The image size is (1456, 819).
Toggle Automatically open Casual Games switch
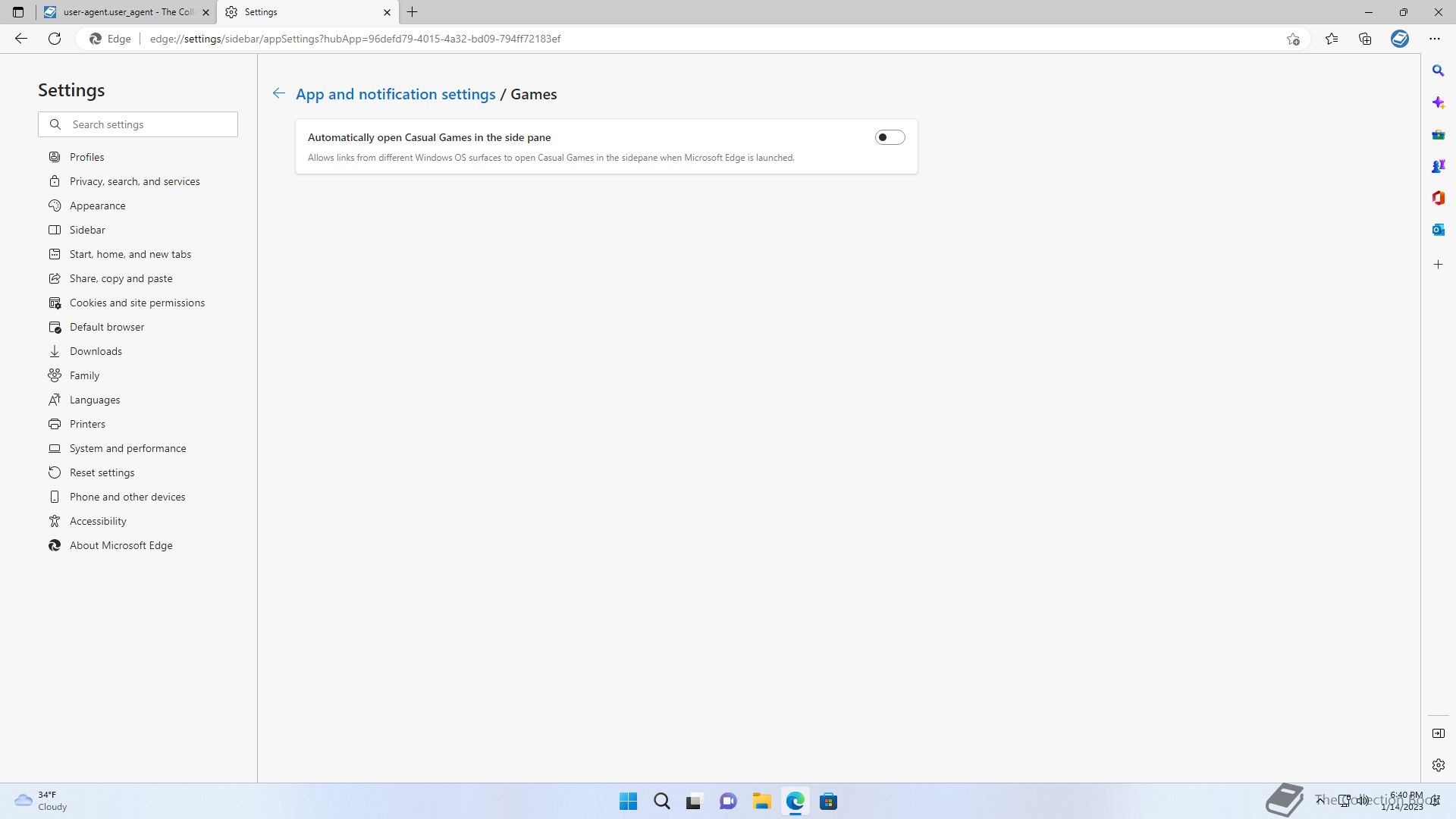click(x=890, y=137)
